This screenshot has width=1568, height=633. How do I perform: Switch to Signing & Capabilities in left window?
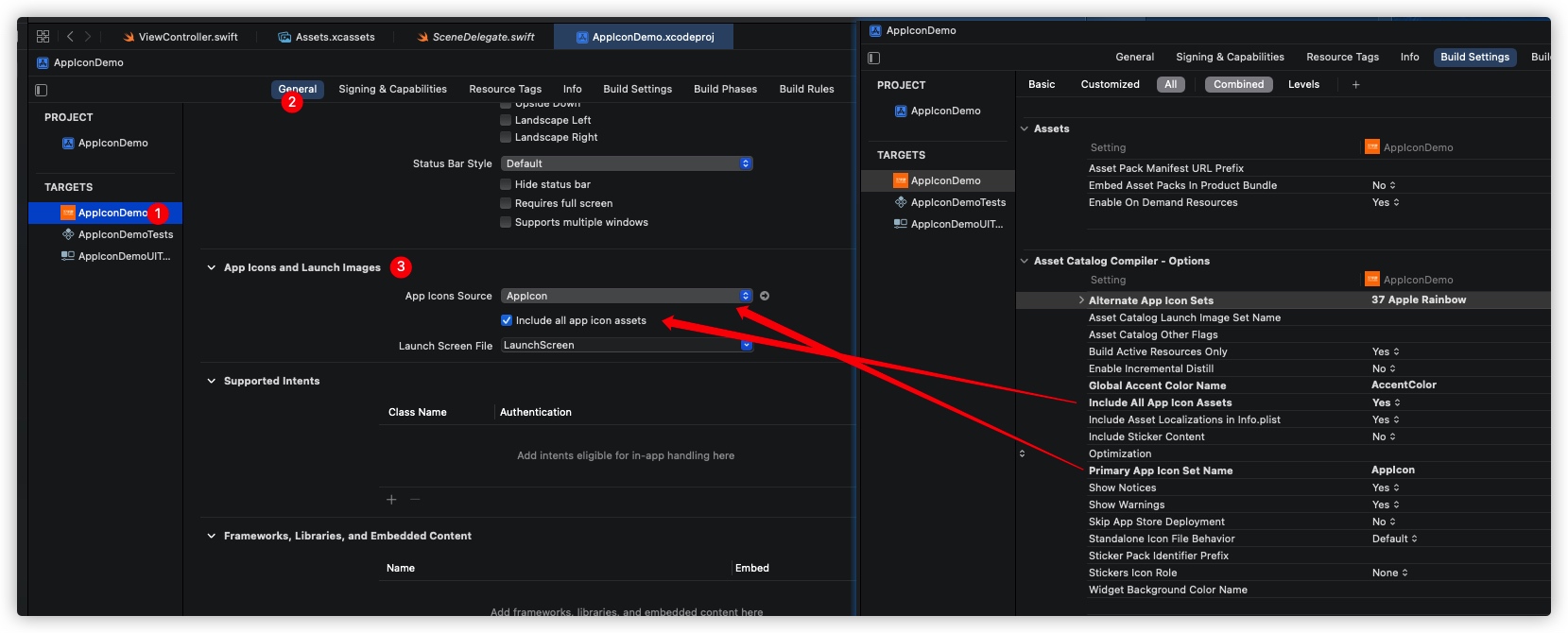[x=392, y=89]
